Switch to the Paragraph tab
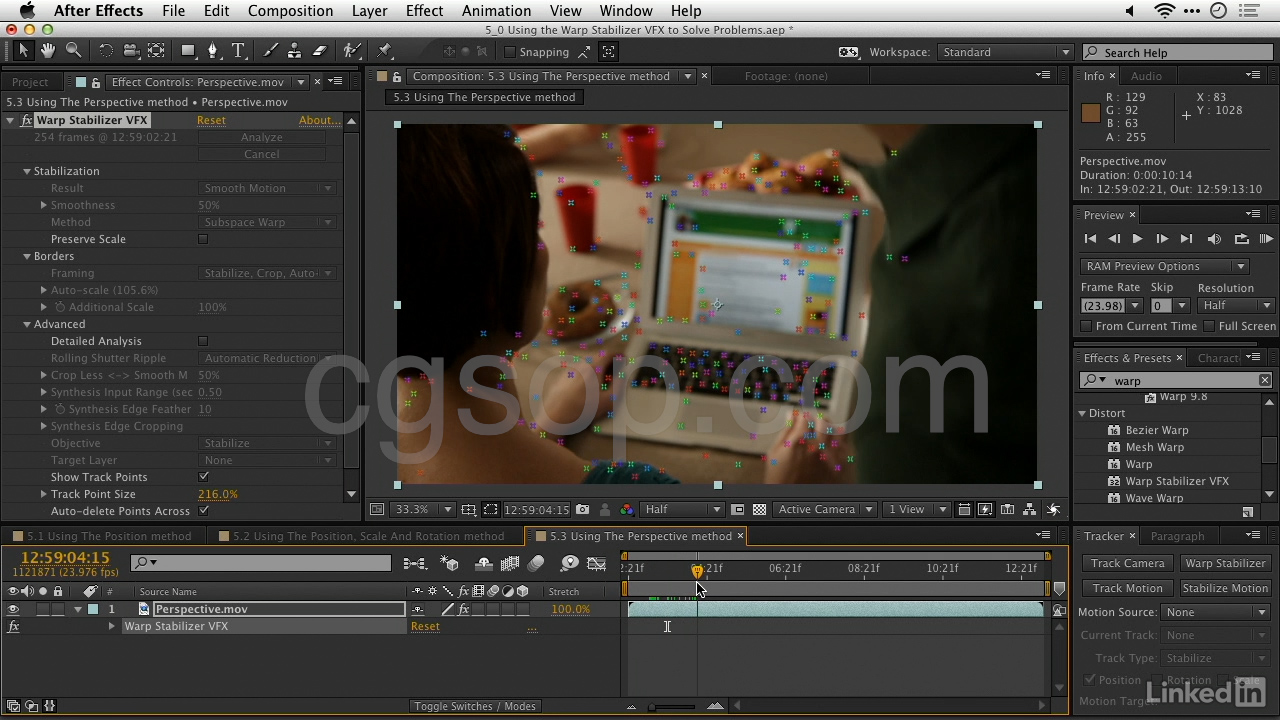Viewport: 1280px width, 720px height. click(x=1177, y=536)
